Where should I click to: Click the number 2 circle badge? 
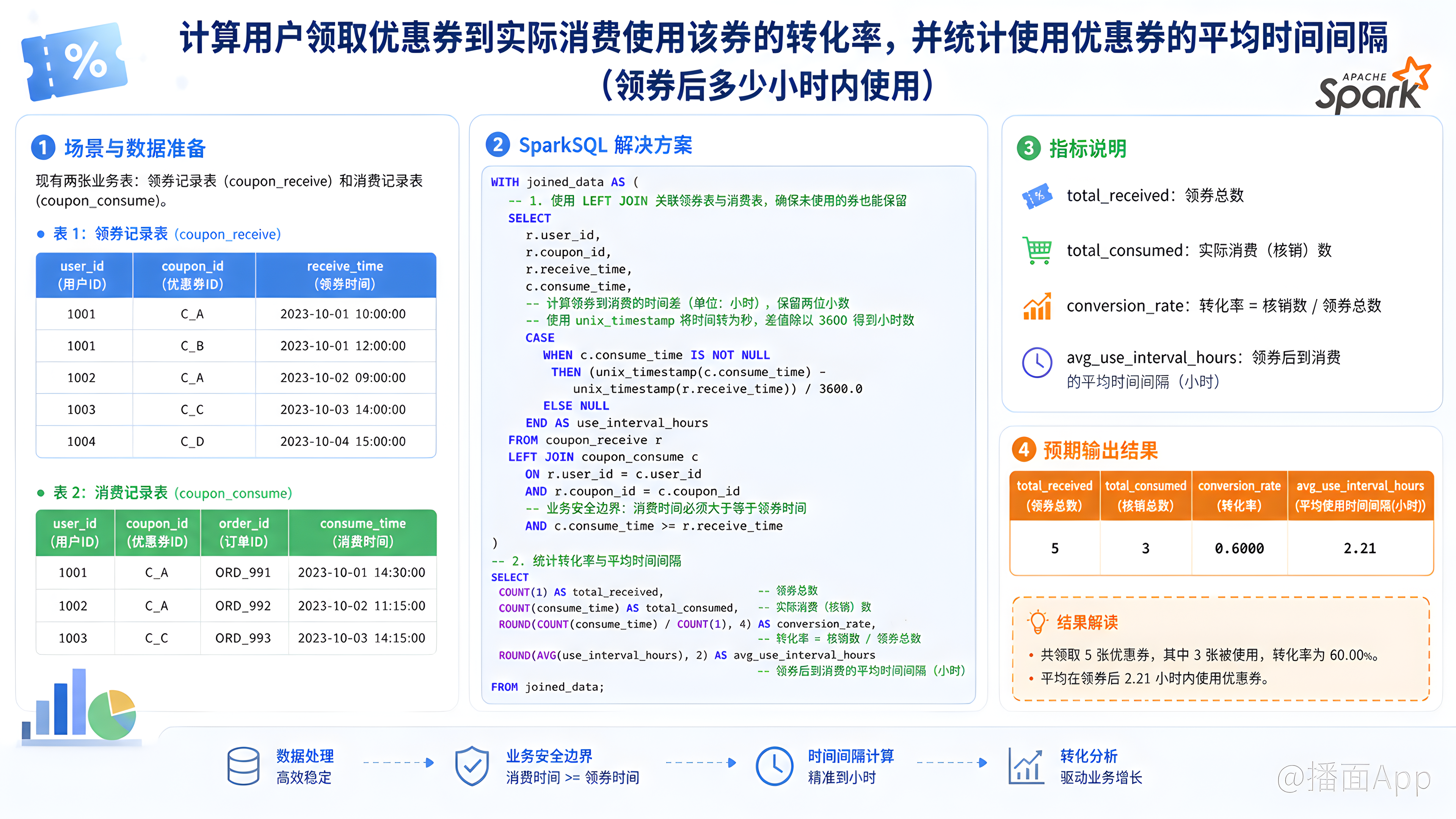point(498,145)
